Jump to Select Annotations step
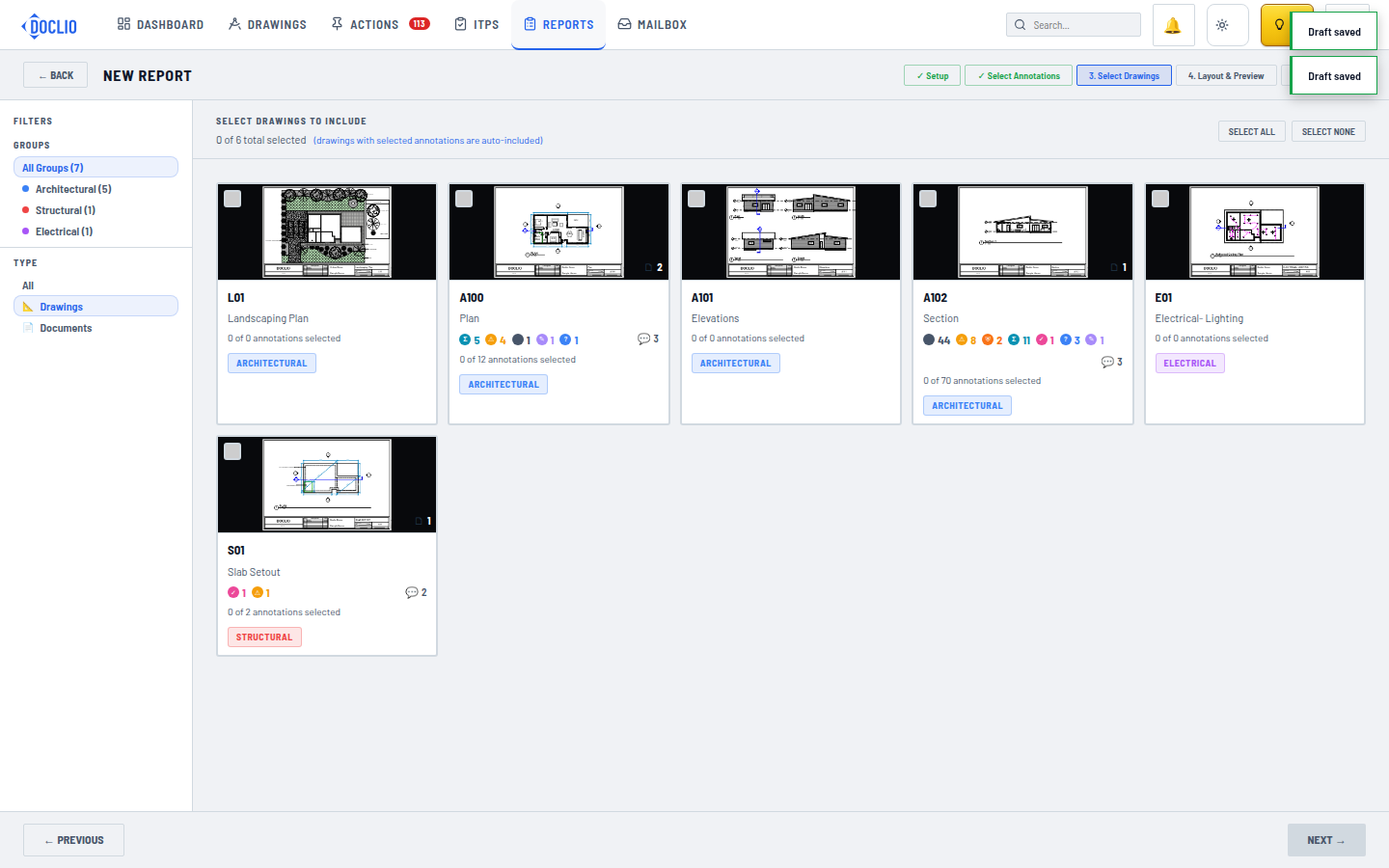The image size is (1389, 868). pyautogui.click(x=1018, y=75)
